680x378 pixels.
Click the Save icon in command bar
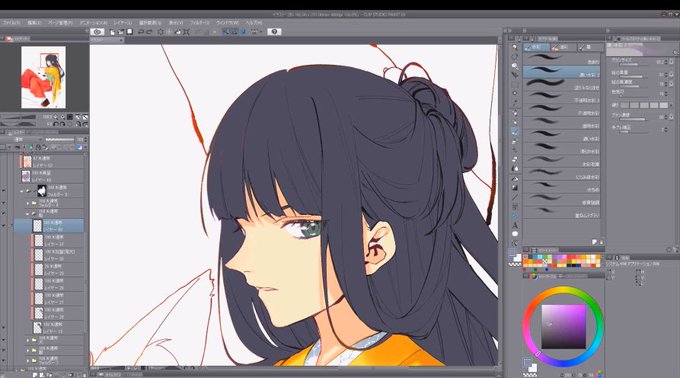click(129, 32)
